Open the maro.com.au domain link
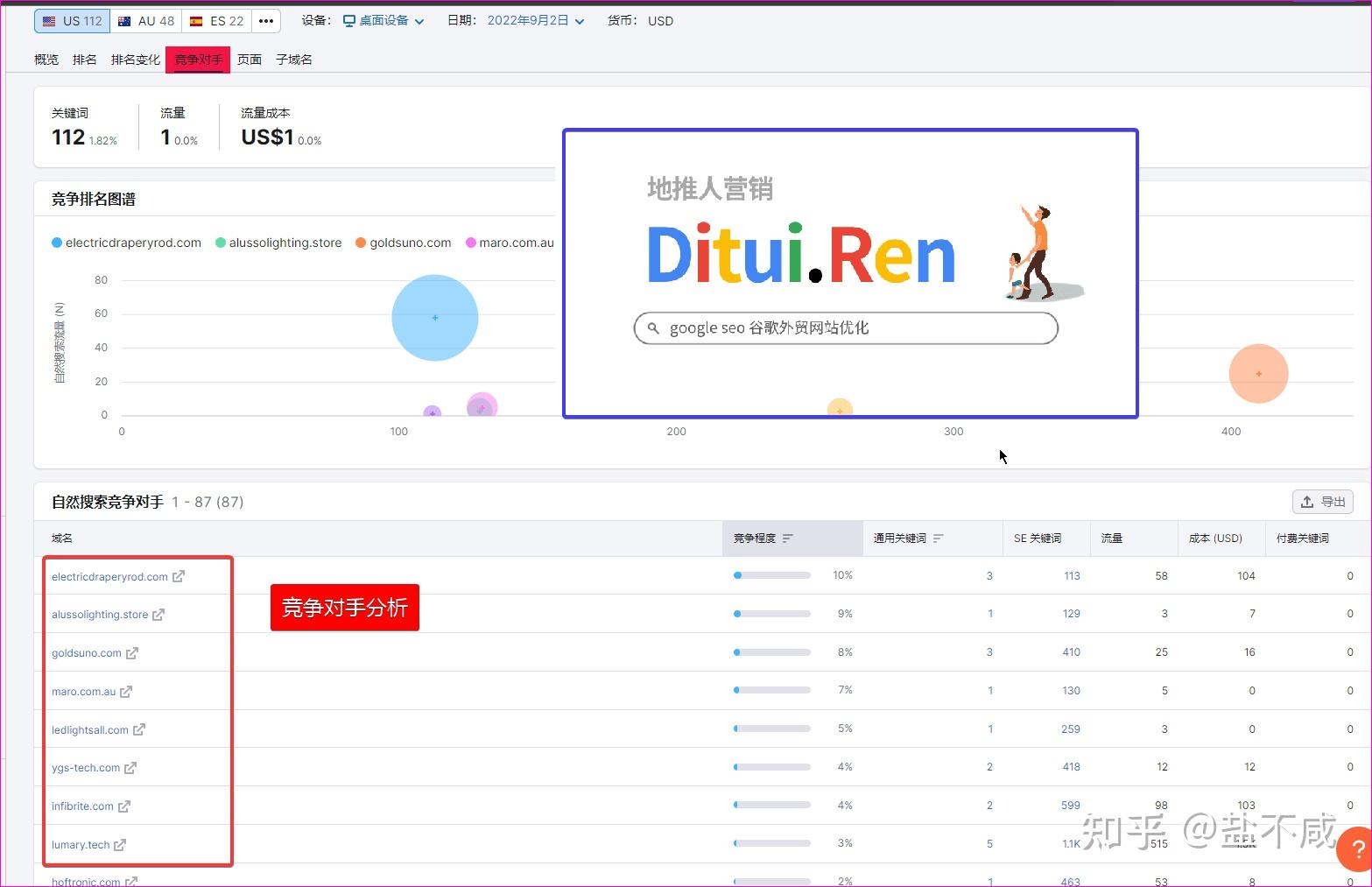This screenshot has width=1372, height=887. click(x=83, y=692)
